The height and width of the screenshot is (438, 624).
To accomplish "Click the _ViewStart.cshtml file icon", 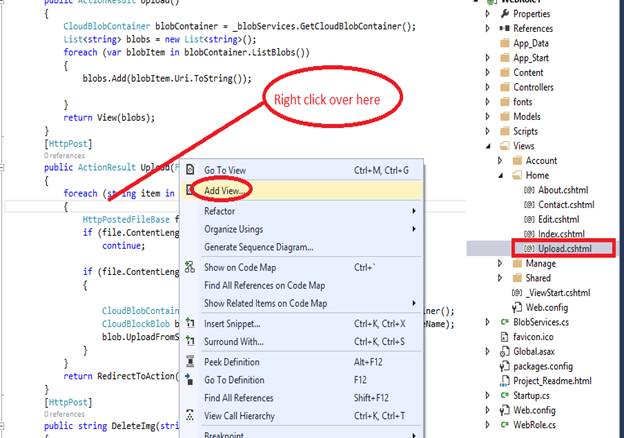I will click(517, 293).
